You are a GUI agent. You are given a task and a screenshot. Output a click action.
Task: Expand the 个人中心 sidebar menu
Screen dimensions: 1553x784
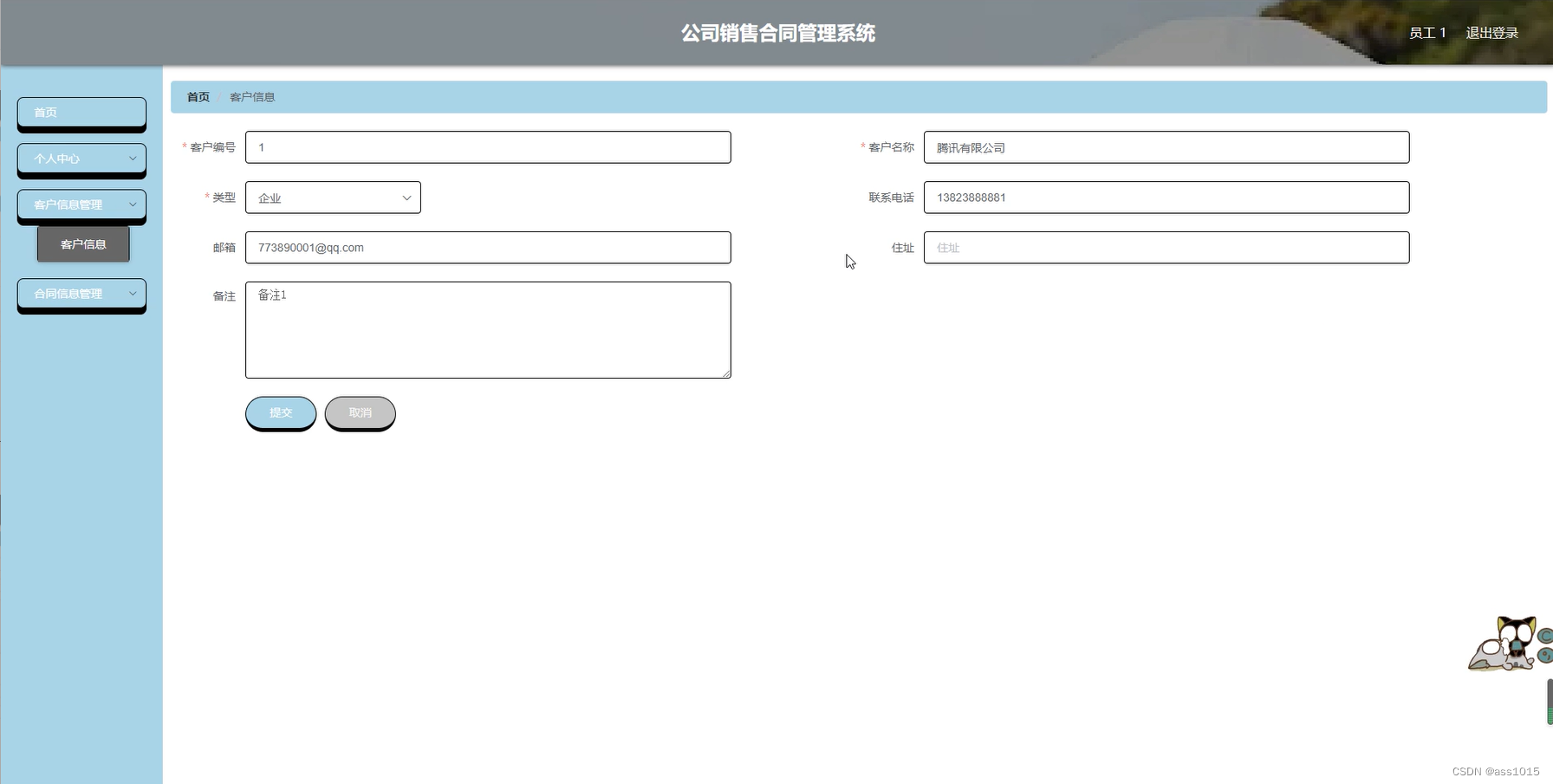[81, 159]
